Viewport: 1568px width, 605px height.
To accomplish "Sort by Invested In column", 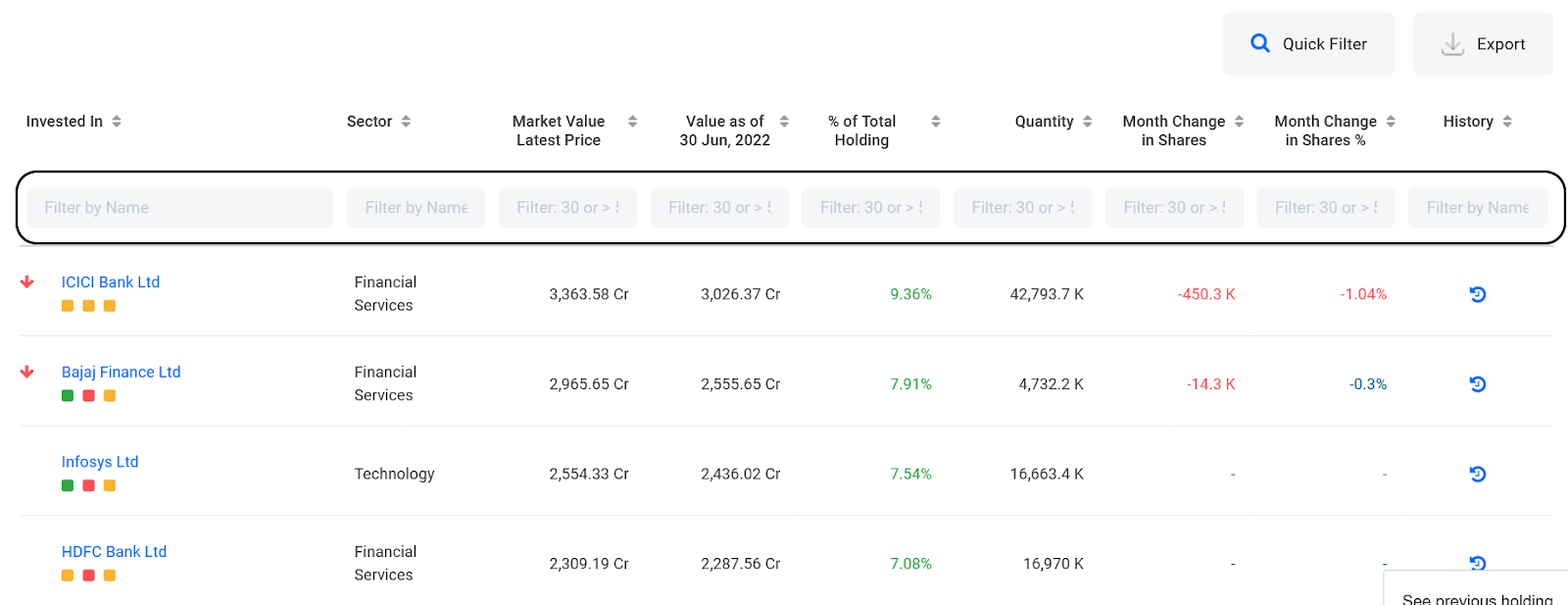I will tap(117, 122).
